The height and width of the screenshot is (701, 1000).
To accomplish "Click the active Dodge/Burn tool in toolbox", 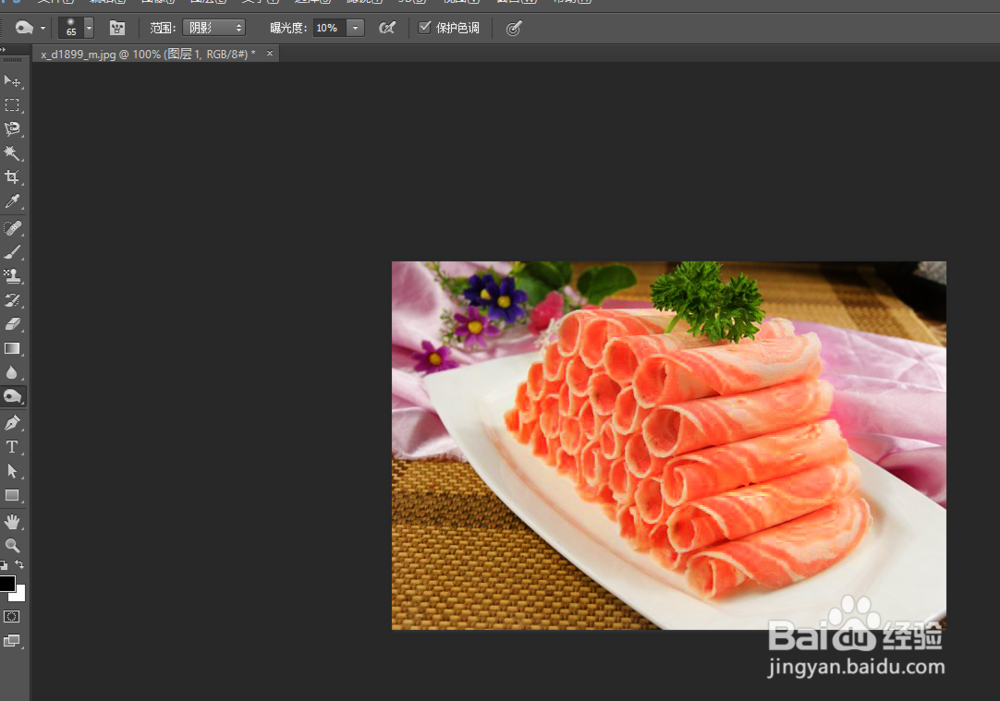I will [x=12, y=397].
